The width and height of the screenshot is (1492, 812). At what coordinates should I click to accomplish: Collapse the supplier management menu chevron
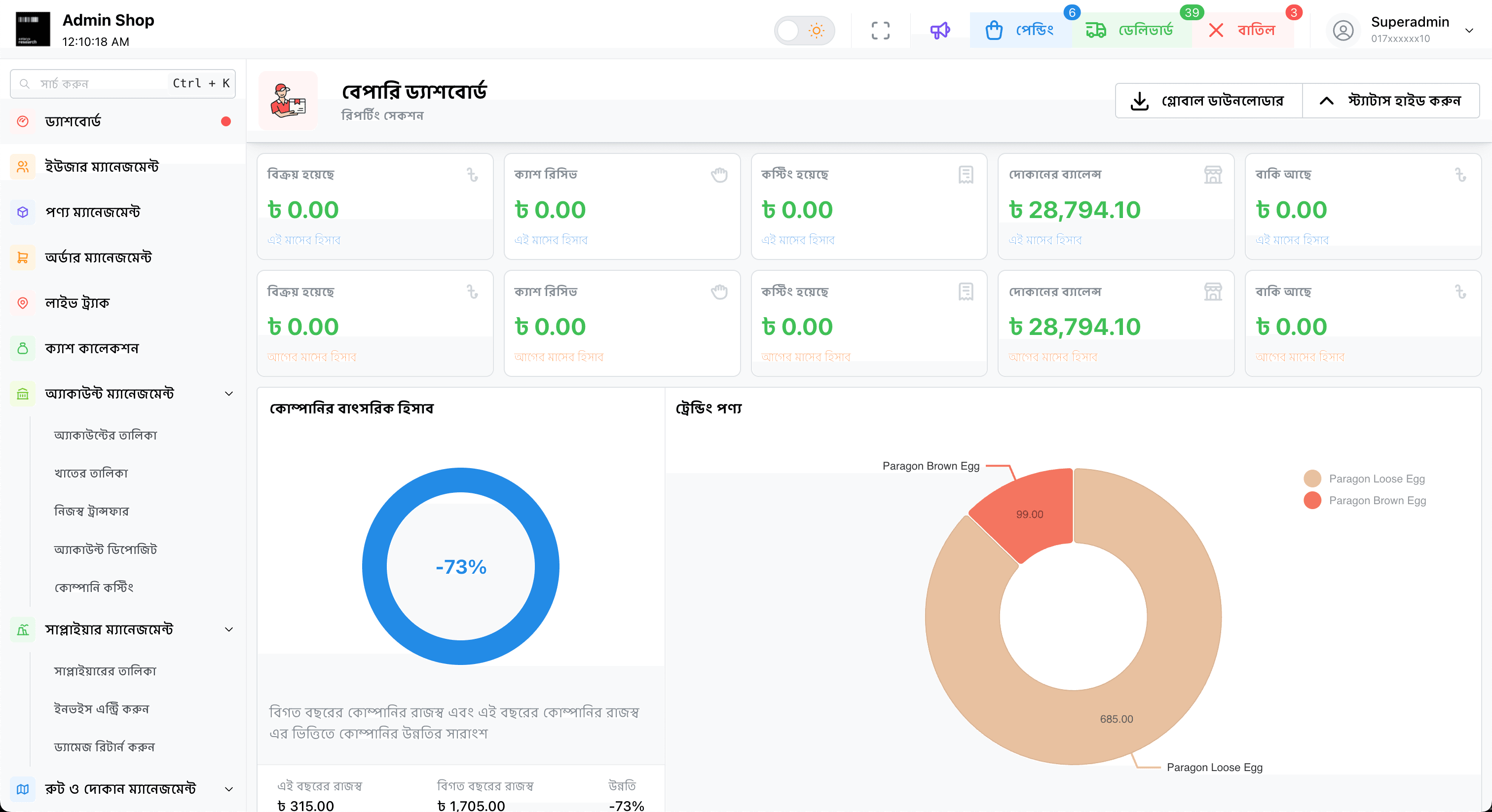pyautogui.click(x=229, y=629)
